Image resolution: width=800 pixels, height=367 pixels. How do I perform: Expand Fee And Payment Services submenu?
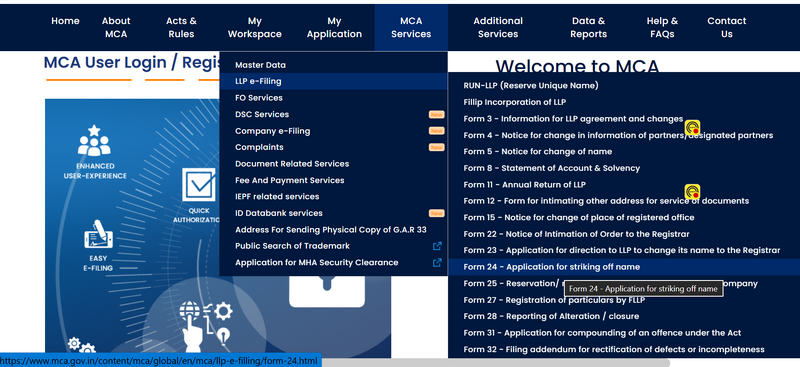[x=334, y=180]
